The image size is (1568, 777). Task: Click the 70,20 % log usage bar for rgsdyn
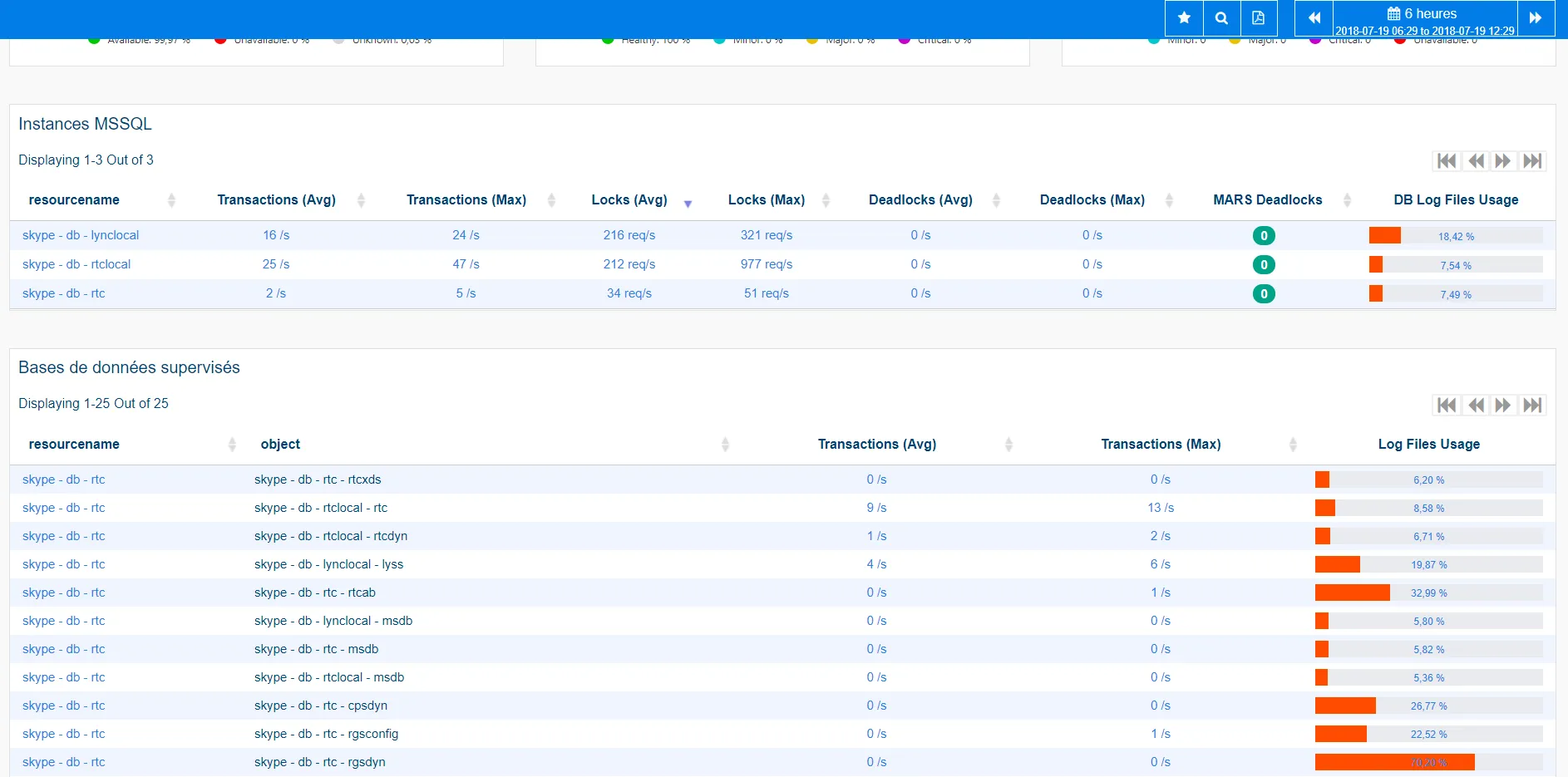(1394, 761)
